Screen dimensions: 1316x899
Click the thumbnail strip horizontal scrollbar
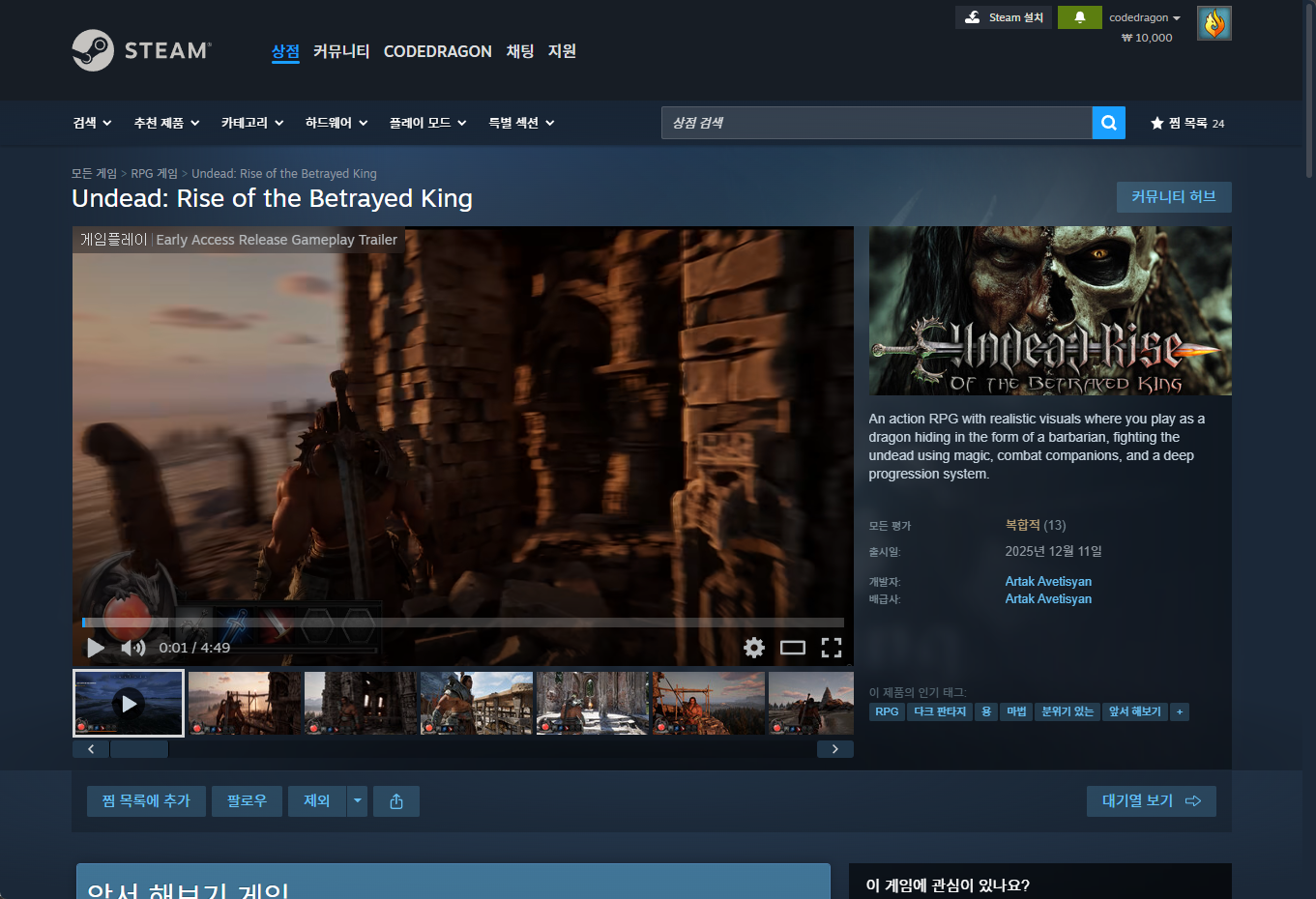point(139,749)
